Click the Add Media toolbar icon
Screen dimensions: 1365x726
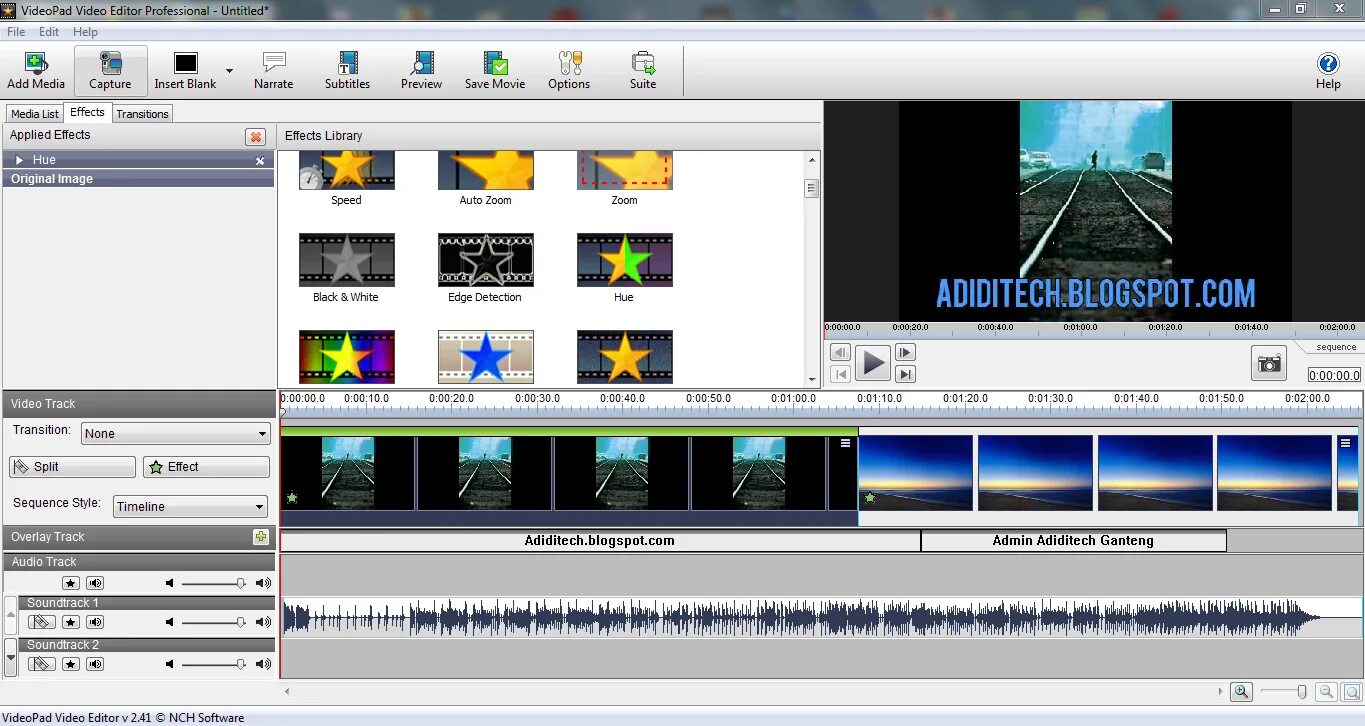pos(36,71)
